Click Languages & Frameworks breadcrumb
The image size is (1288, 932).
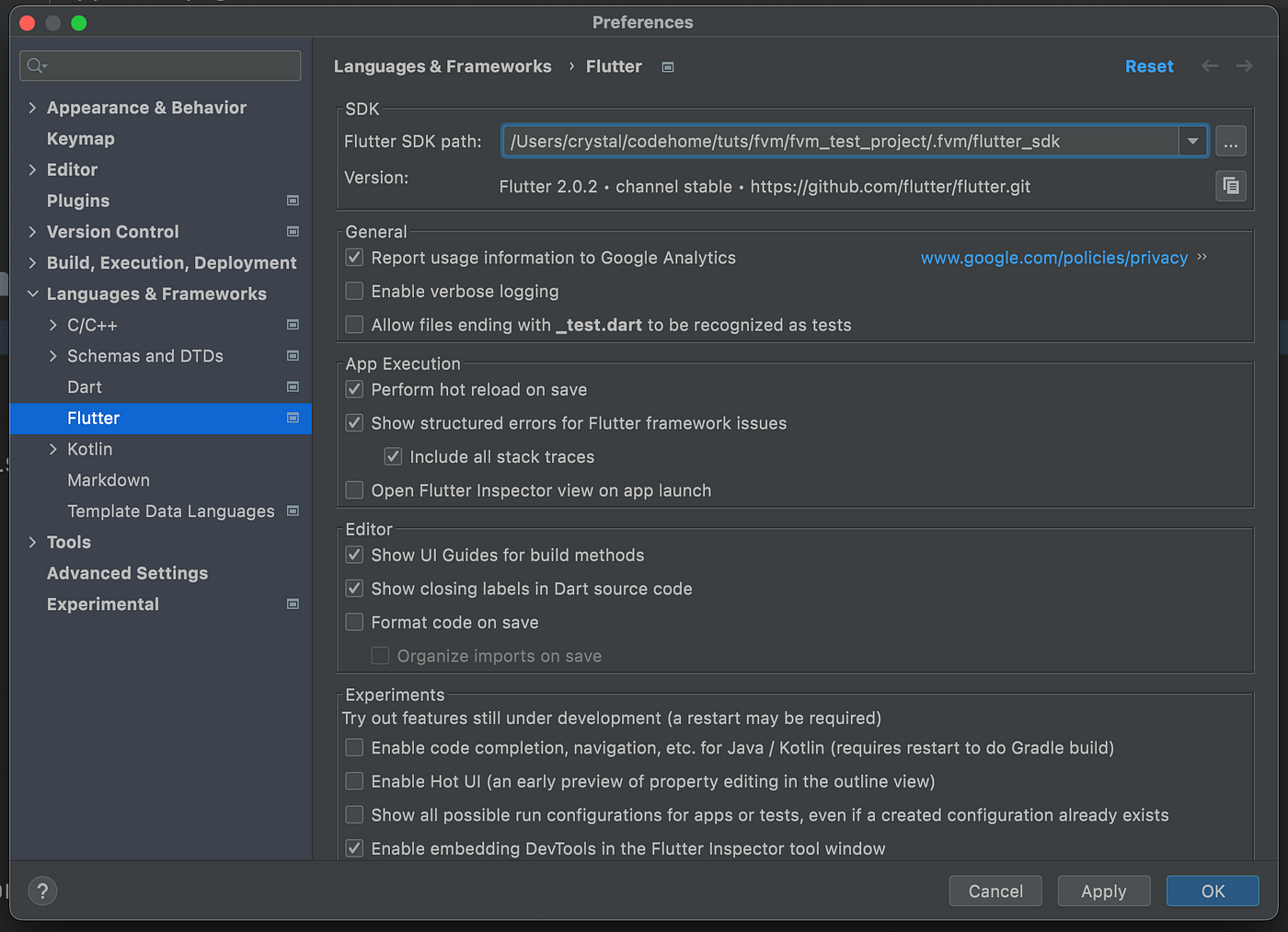[443, 66]
